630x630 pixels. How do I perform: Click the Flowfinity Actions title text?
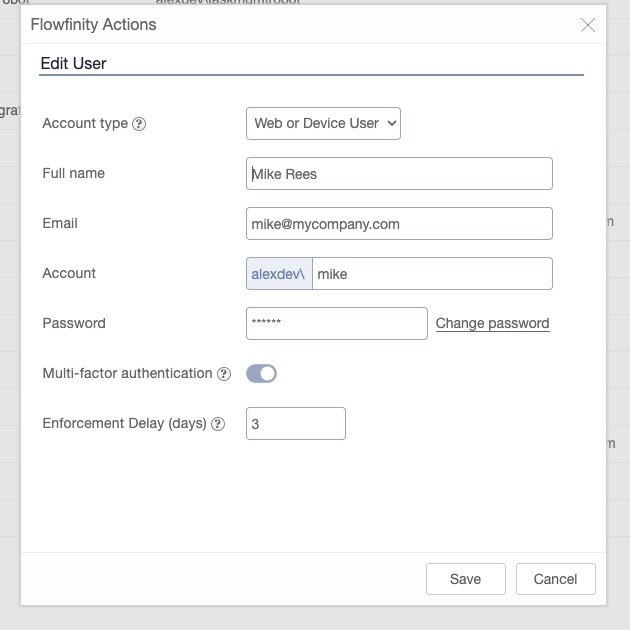click(x=94, y=25)
